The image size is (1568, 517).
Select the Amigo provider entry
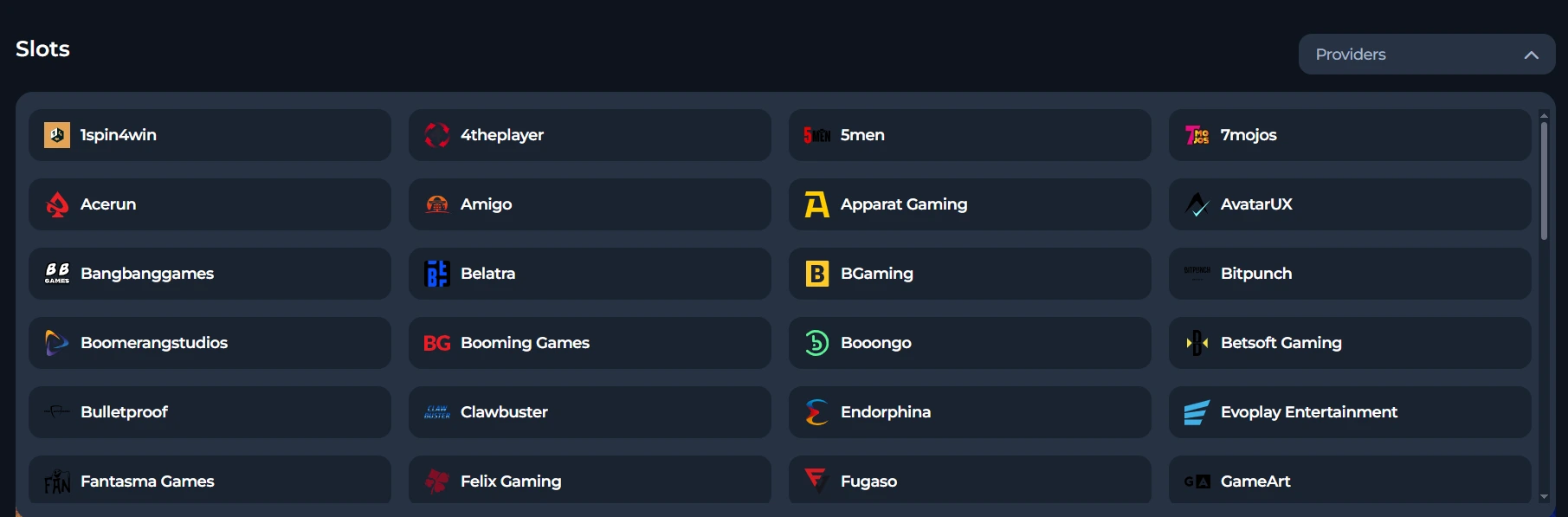[590, 204]
